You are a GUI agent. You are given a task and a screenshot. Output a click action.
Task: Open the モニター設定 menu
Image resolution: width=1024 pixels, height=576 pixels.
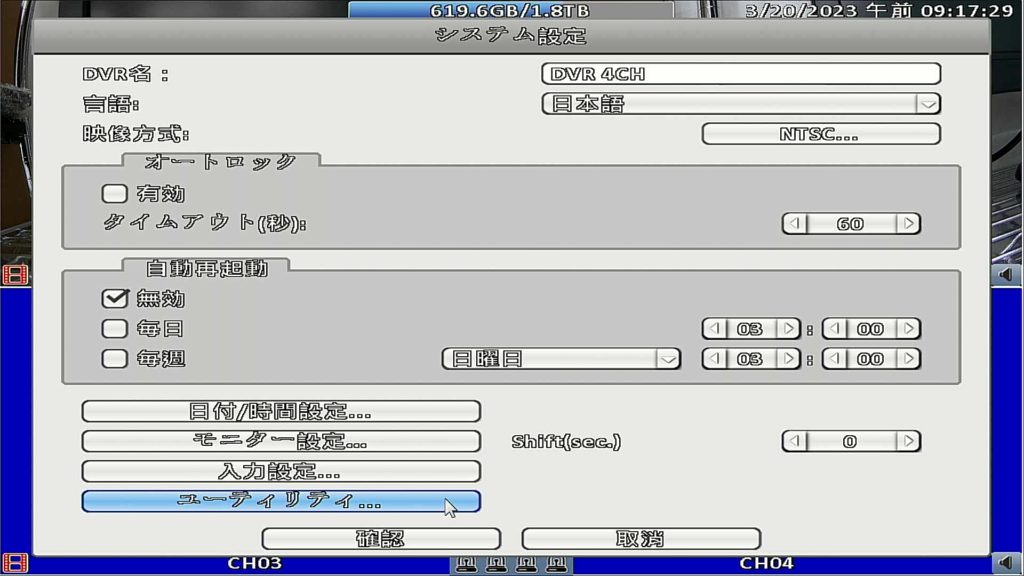click(x=281, y=441)
